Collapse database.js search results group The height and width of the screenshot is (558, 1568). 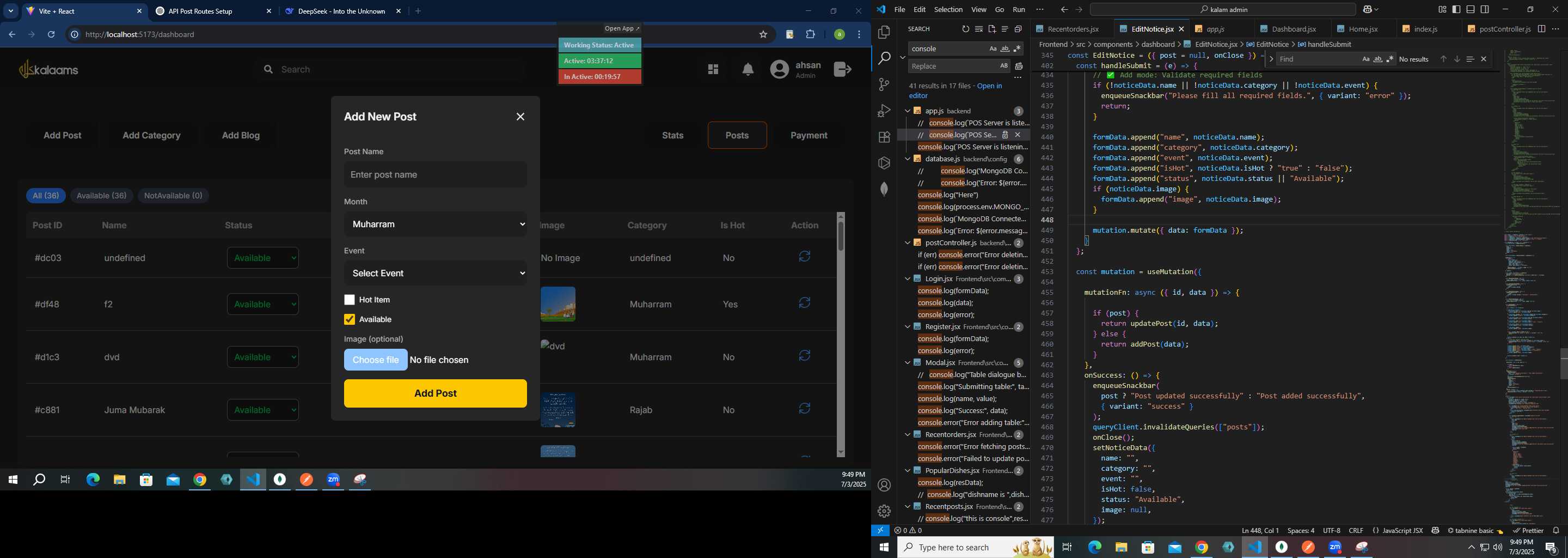coord(907,159)
